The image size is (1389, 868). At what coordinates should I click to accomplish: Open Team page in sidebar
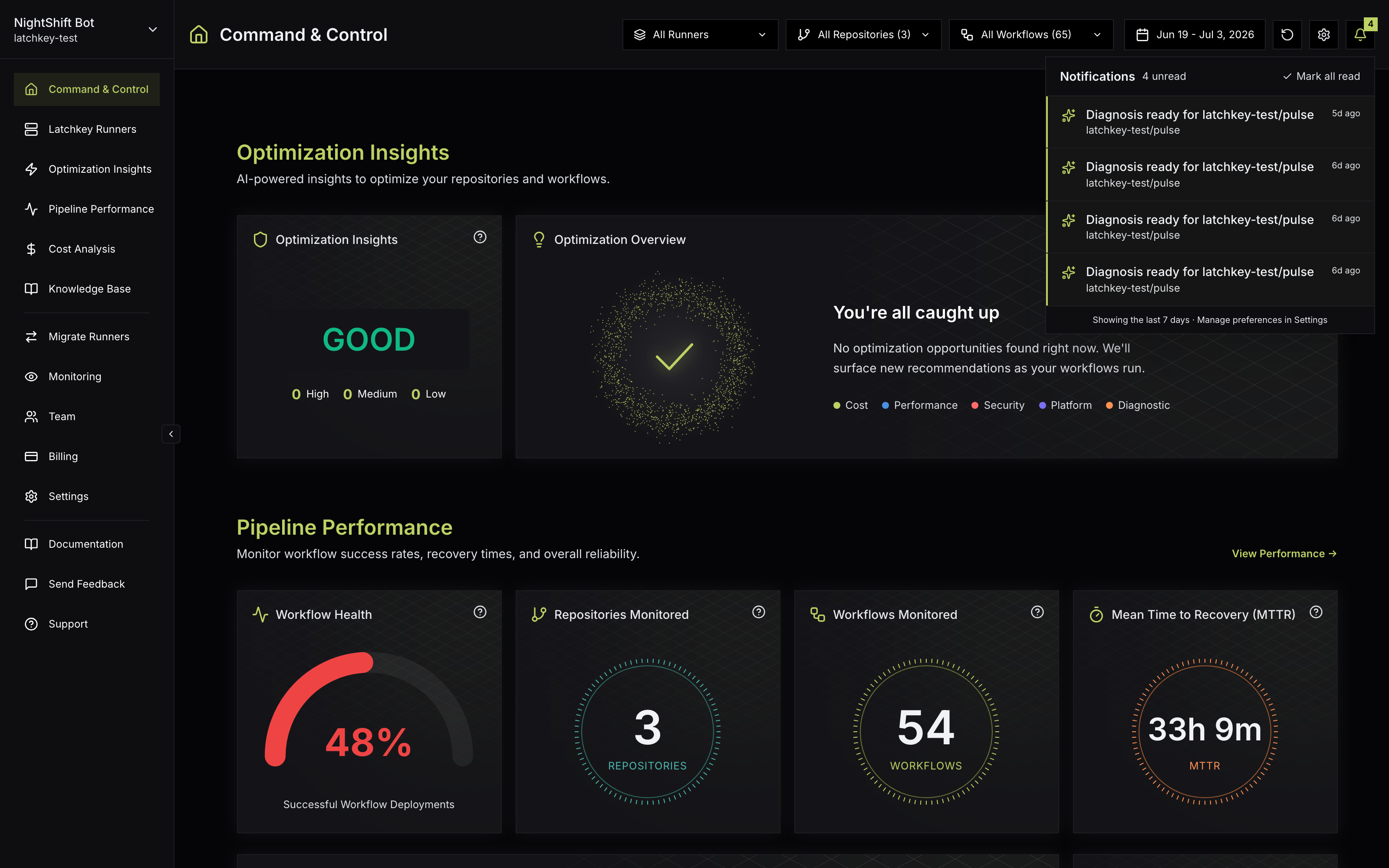pos(87,416)
